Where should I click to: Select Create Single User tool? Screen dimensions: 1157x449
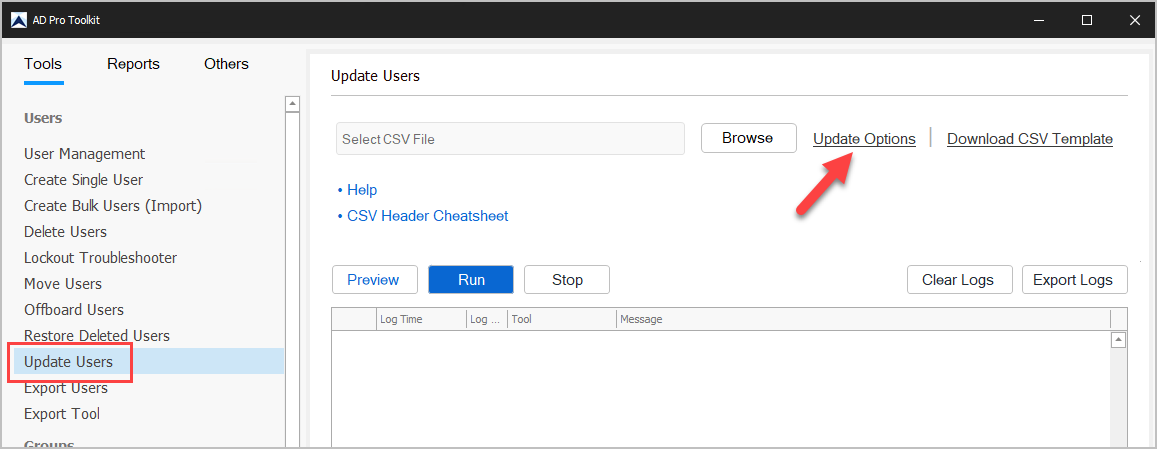pos(84,180)
